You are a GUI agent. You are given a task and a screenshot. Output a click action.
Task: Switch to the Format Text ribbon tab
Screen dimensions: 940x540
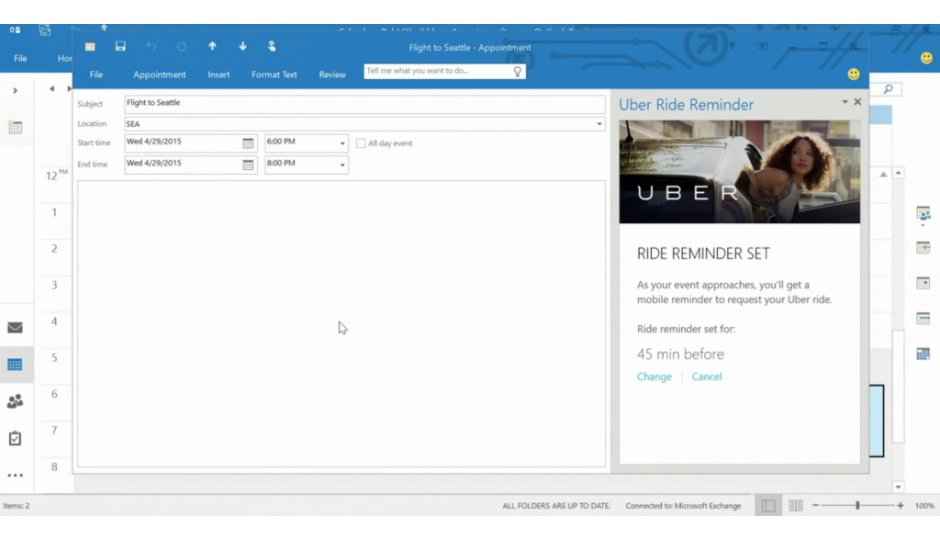274,74
